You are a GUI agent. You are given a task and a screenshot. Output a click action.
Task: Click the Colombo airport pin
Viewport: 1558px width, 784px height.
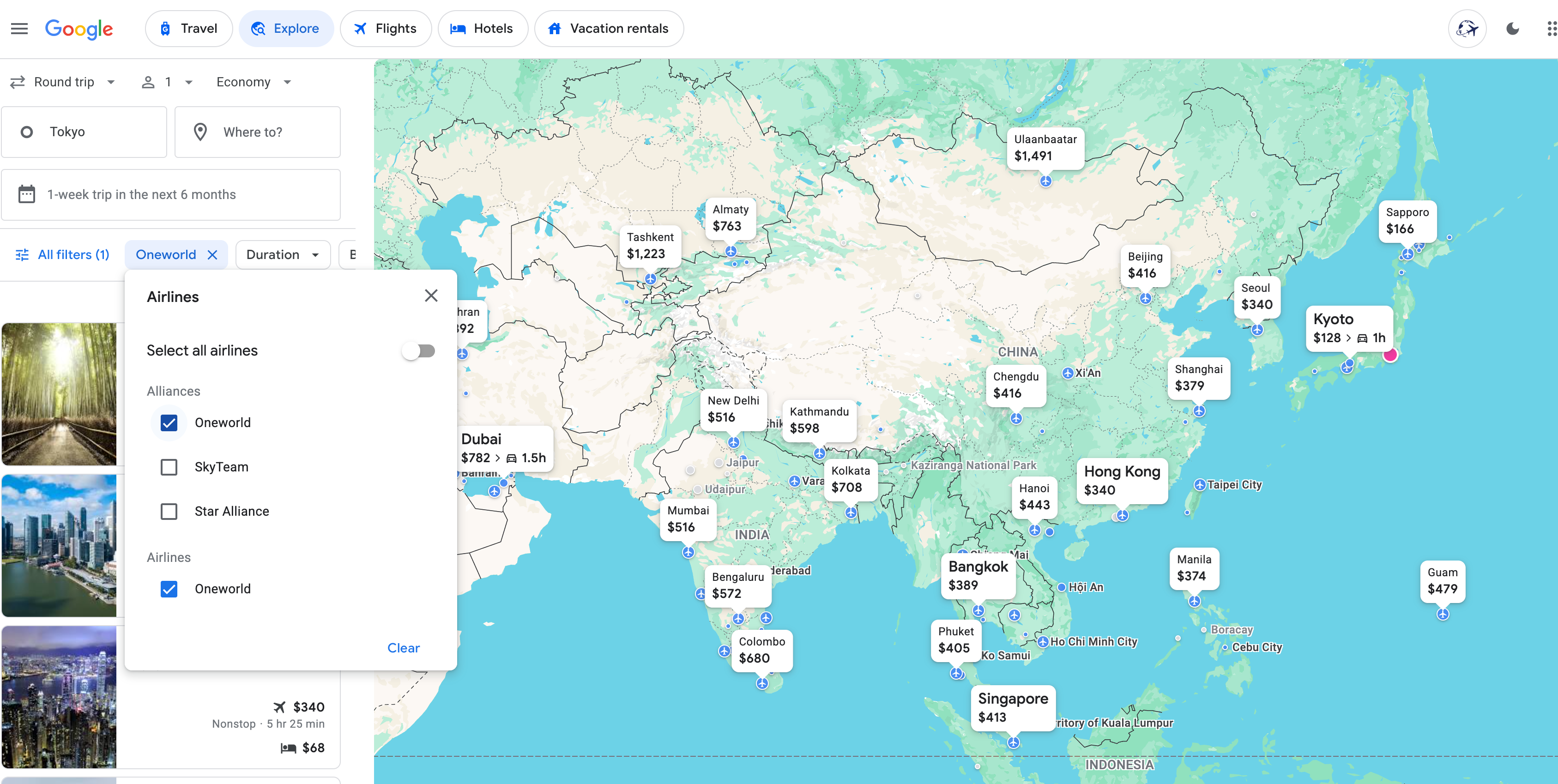[762, 684]
